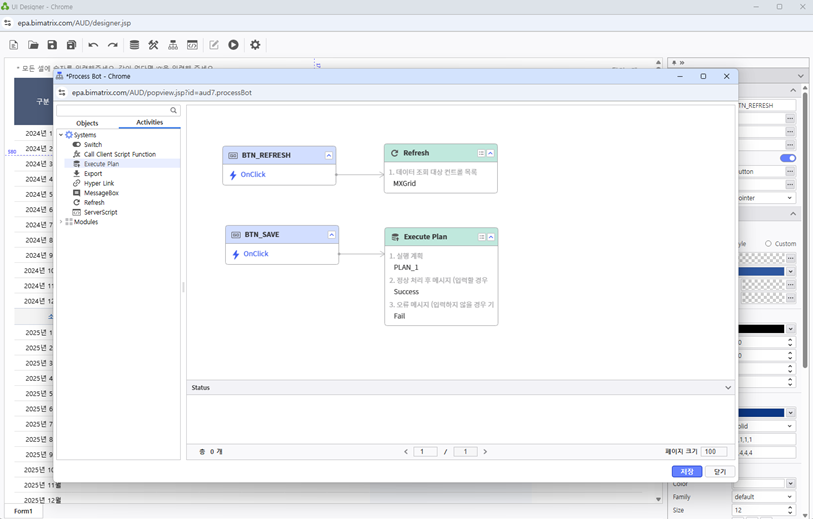The image size is (813, 519).
Task: Toggle the blue switch in properties panel
Action: [788, 158]
